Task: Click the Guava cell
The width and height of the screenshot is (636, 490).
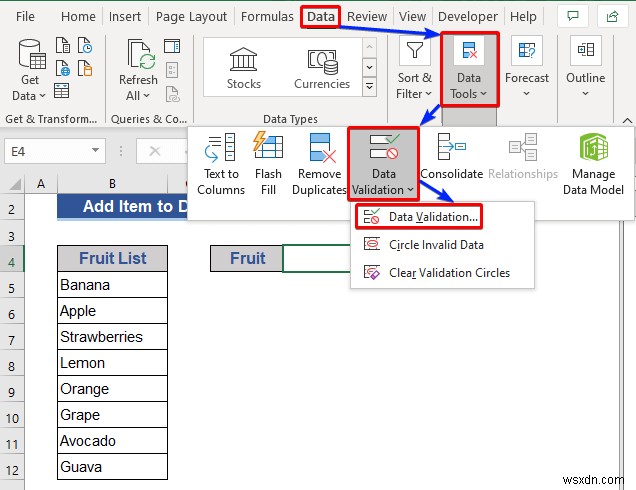Action: tap(112, 466)
